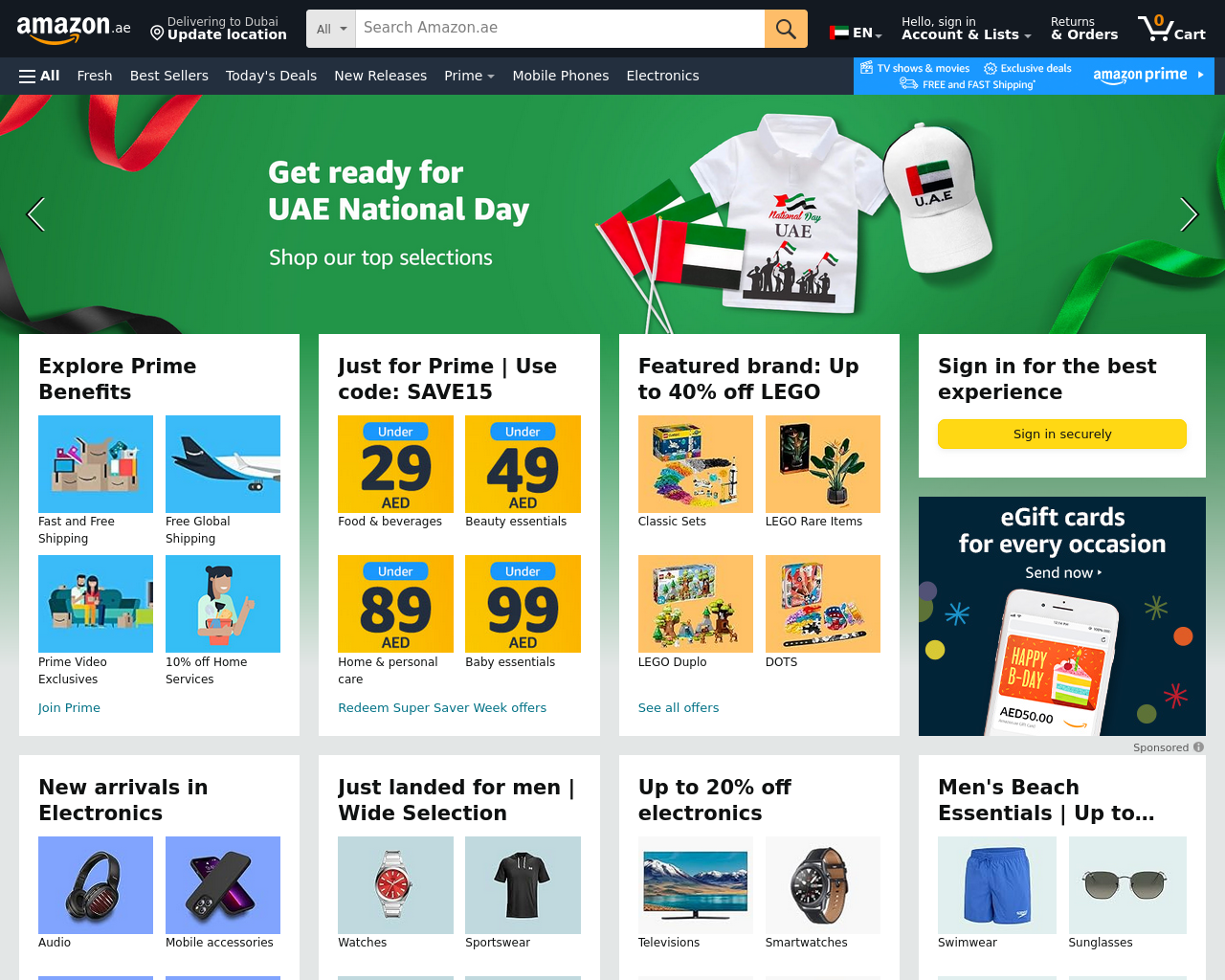Expand the All search category dropdown
This screenshot has width=1225, height=980.
tap(331, 29)
